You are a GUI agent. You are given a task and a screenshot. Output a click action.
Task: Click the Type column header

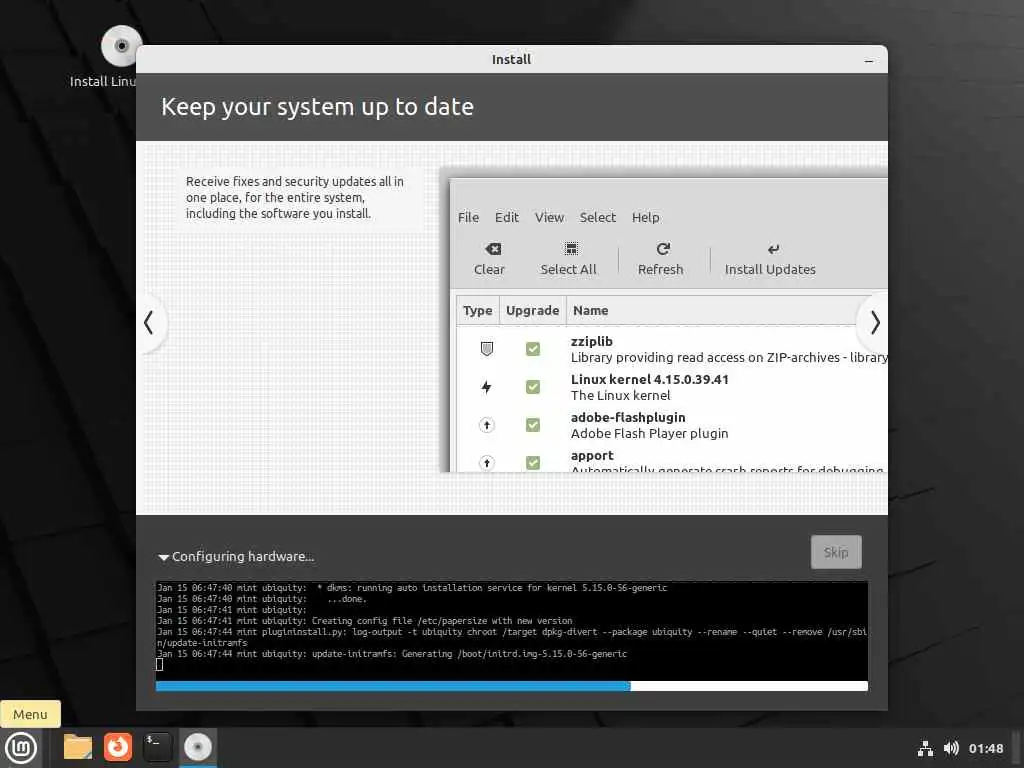477,311
